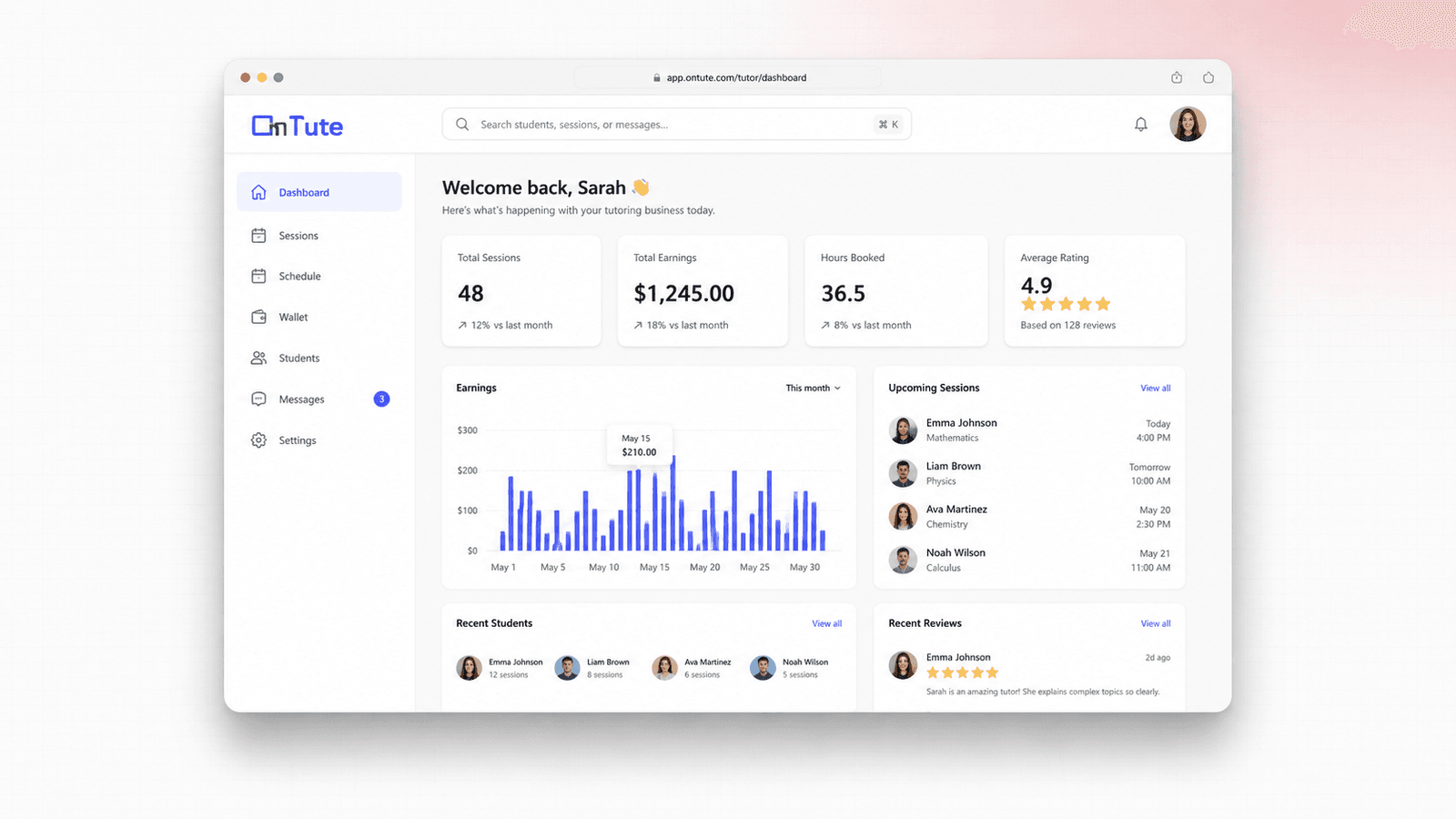The width and height of the screenshot is (1456, 819).
Task: Click the 'Today 4:00 PM' session time
Action: [1153, 430]
